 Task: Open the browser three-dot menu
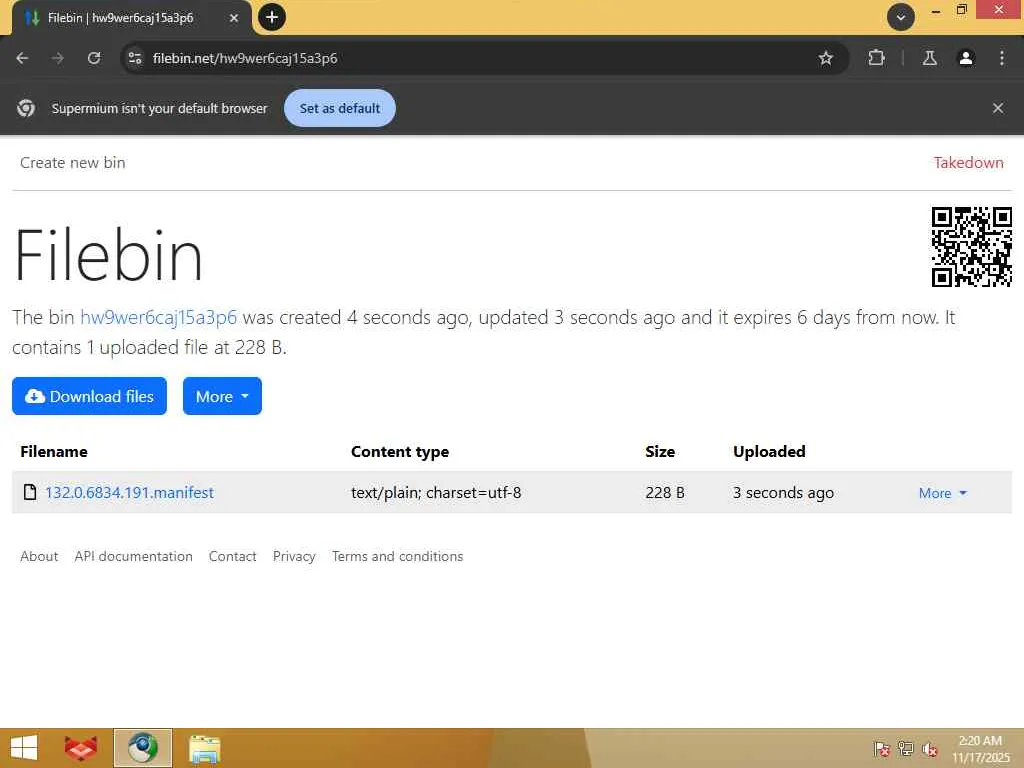pyautogui.click(x=1002, y=58)
